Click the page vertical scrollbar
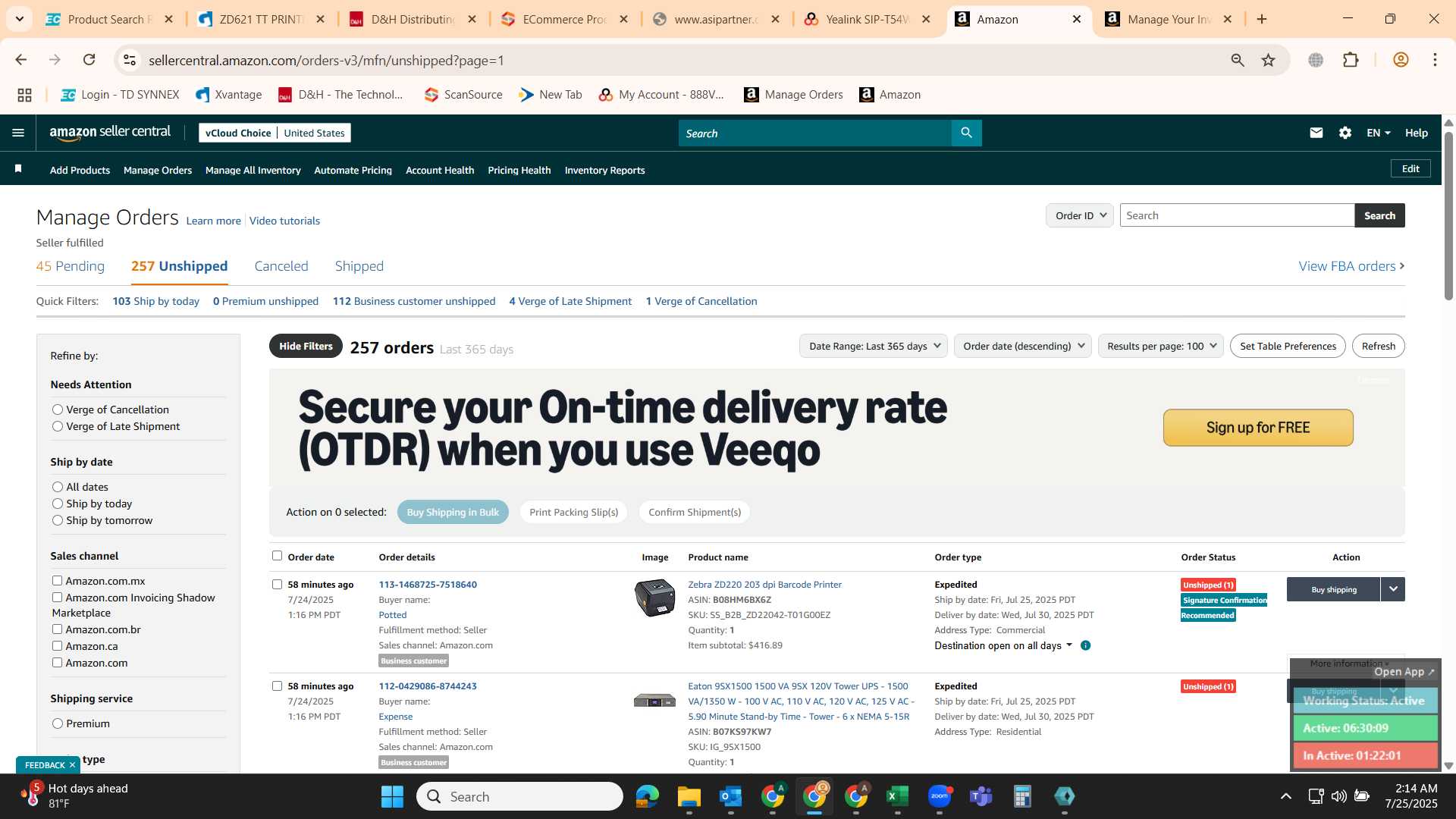1456x819 pixels. tap(1448, 216)
